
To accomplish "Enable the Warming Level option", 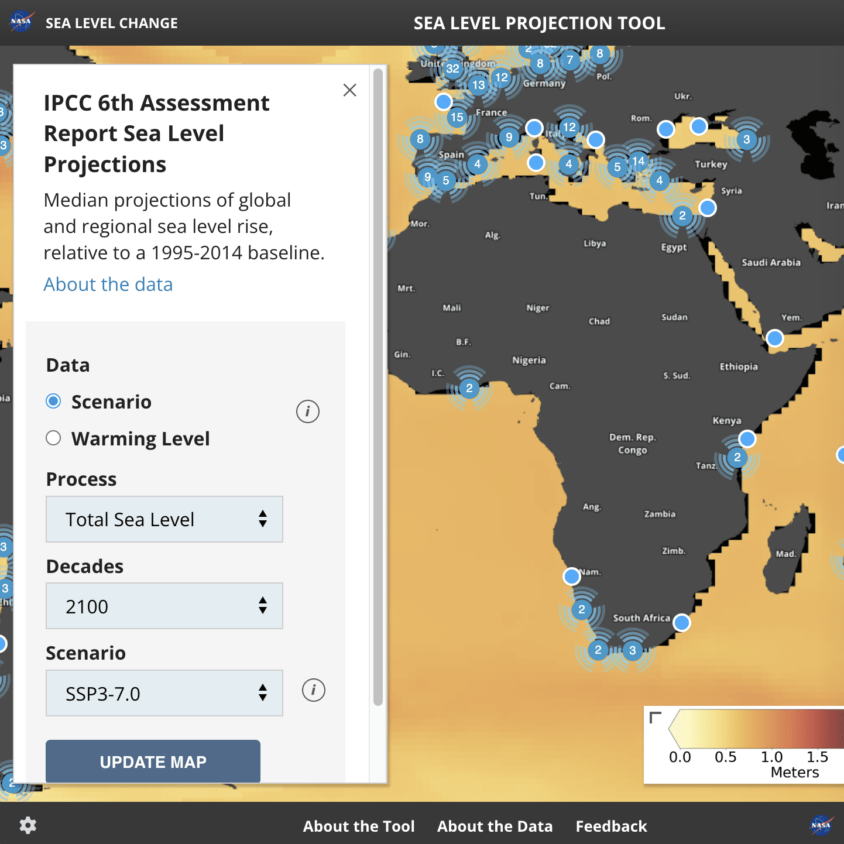I will point(53,438).
